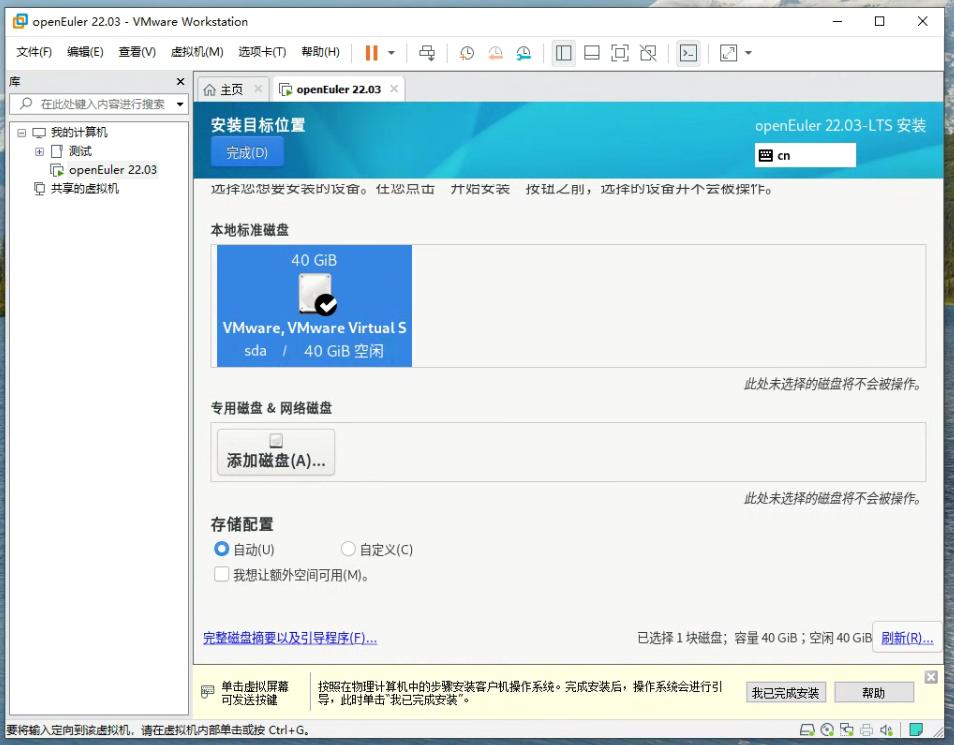Viewport: 954px width, 745px height.
Task: Open the 编辑(E) menu
Action: coord(85,52)
